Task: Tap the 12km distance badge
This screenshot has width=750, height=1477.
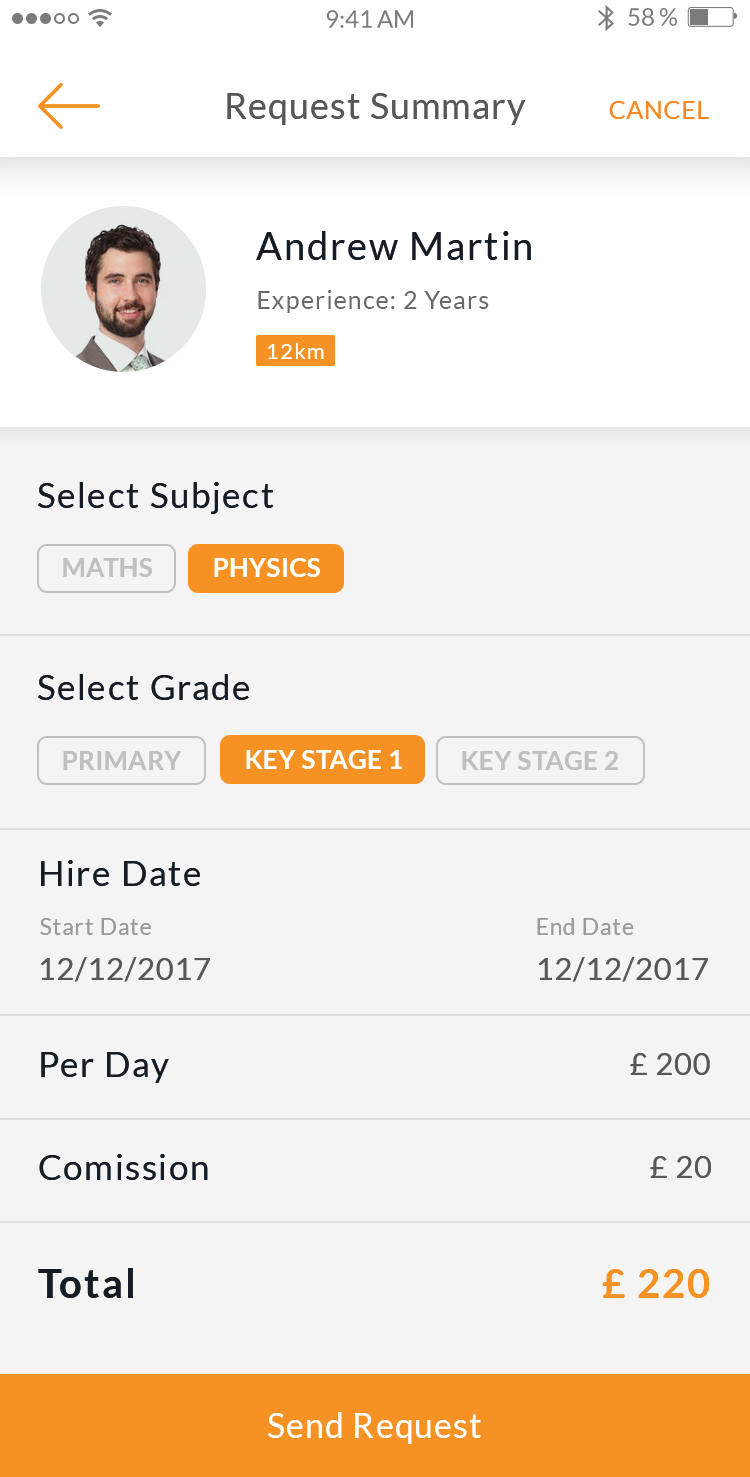Action: [x=295, y=351]
